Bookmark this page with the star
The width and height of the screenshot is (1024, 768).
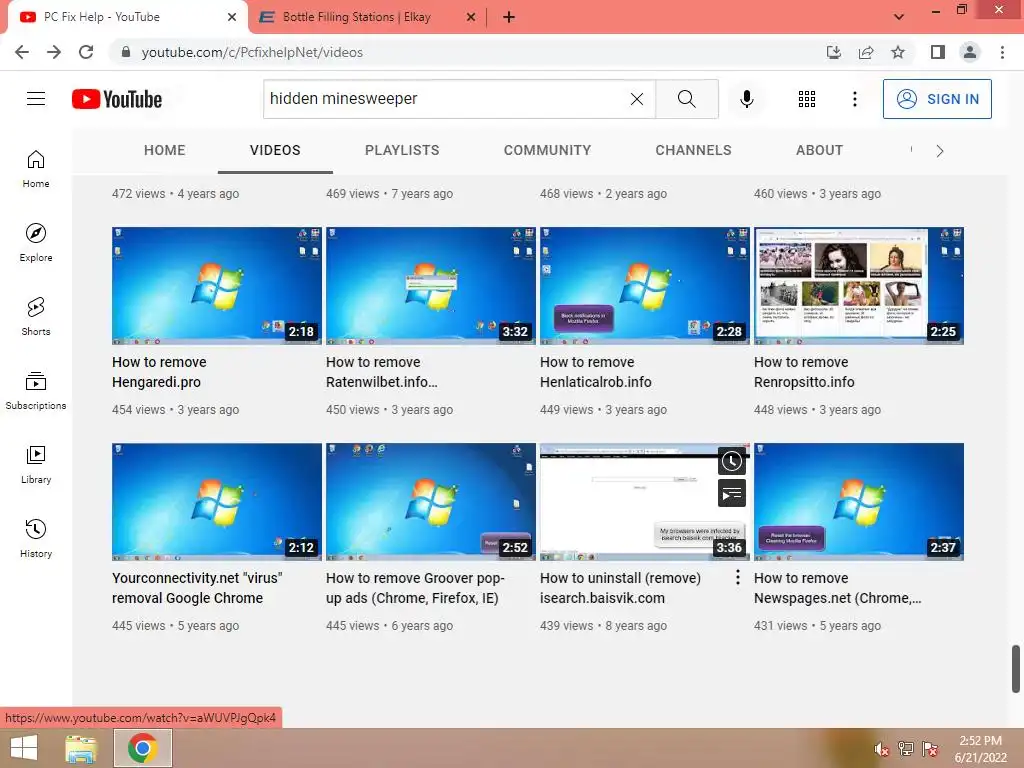click(898, 52)
